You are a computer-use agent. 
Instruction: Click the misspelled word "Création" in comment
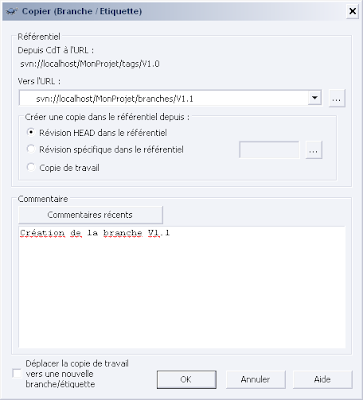pos(42,233)
